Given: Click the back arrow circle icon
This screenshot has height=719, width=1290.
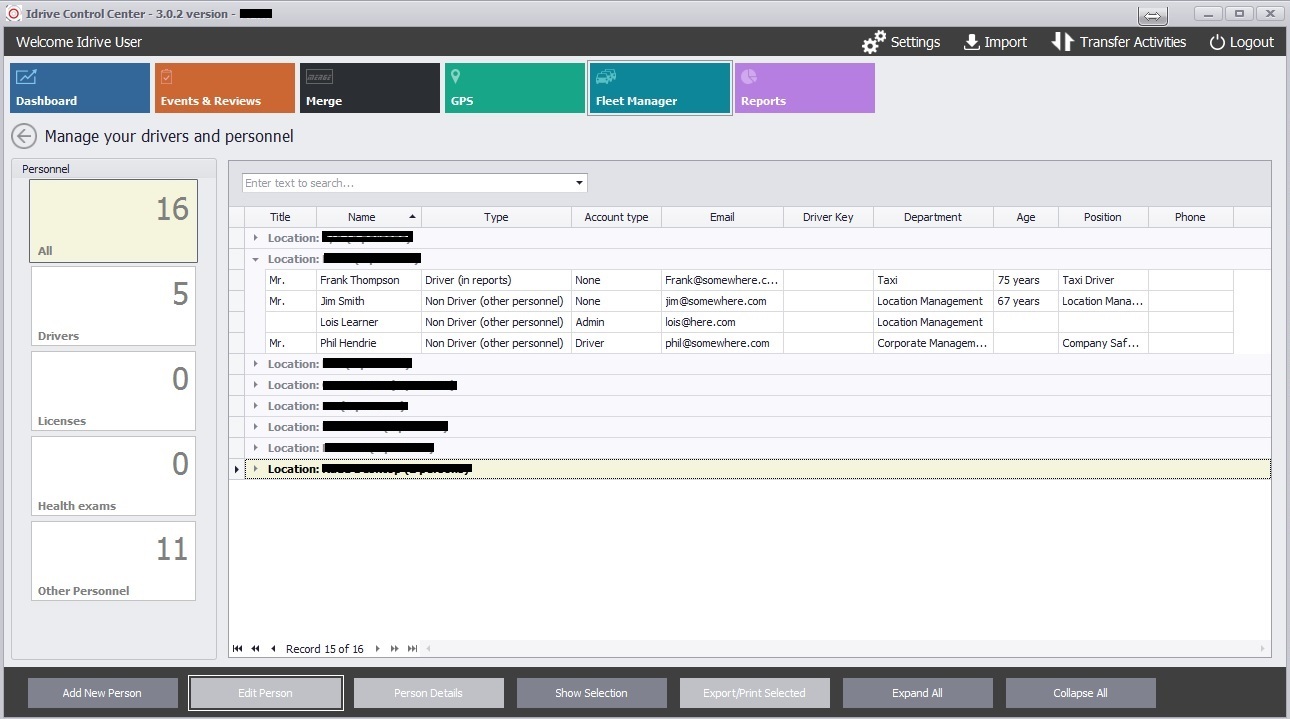Looking at the screenshot, I should tap(24, 136).
